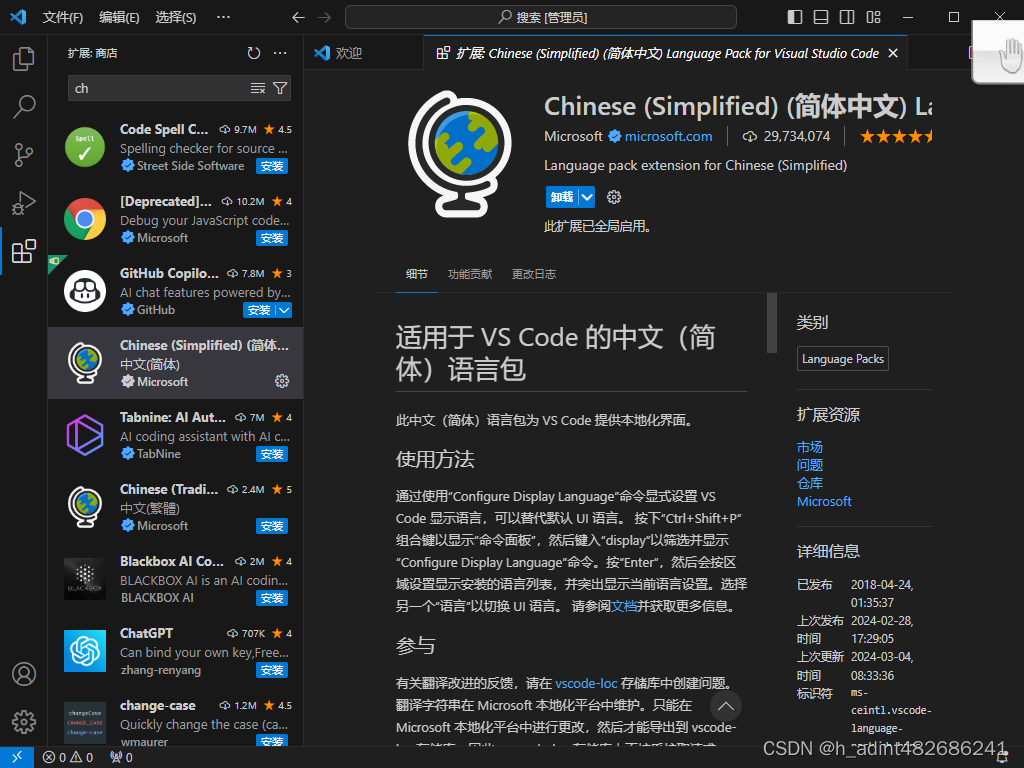This screenshot has width=1024, height=768.
Task: Click the star rating of the extension
Action: click(895, 136)
